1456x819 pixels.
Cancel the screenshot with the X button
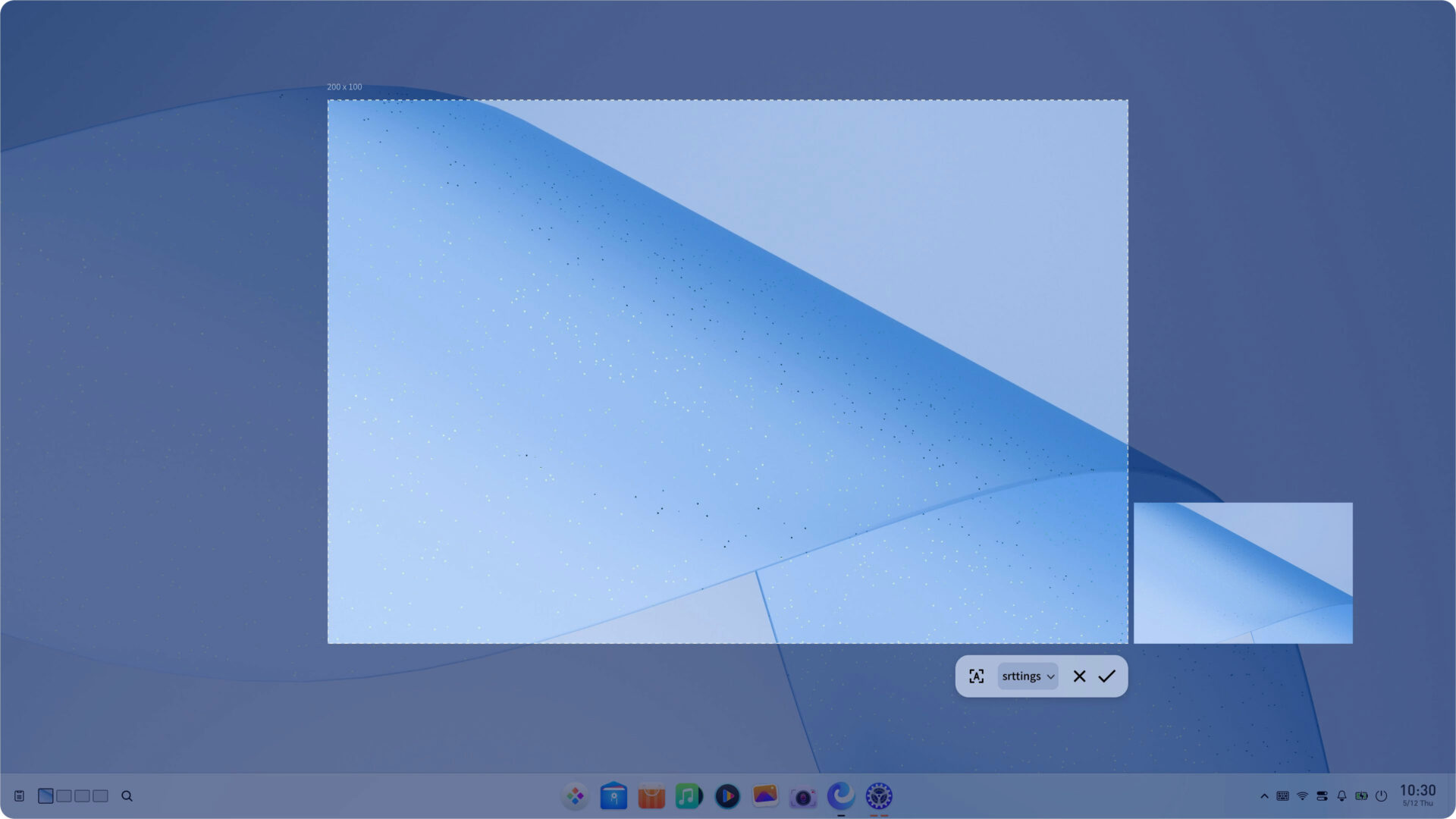point(1080,676)
